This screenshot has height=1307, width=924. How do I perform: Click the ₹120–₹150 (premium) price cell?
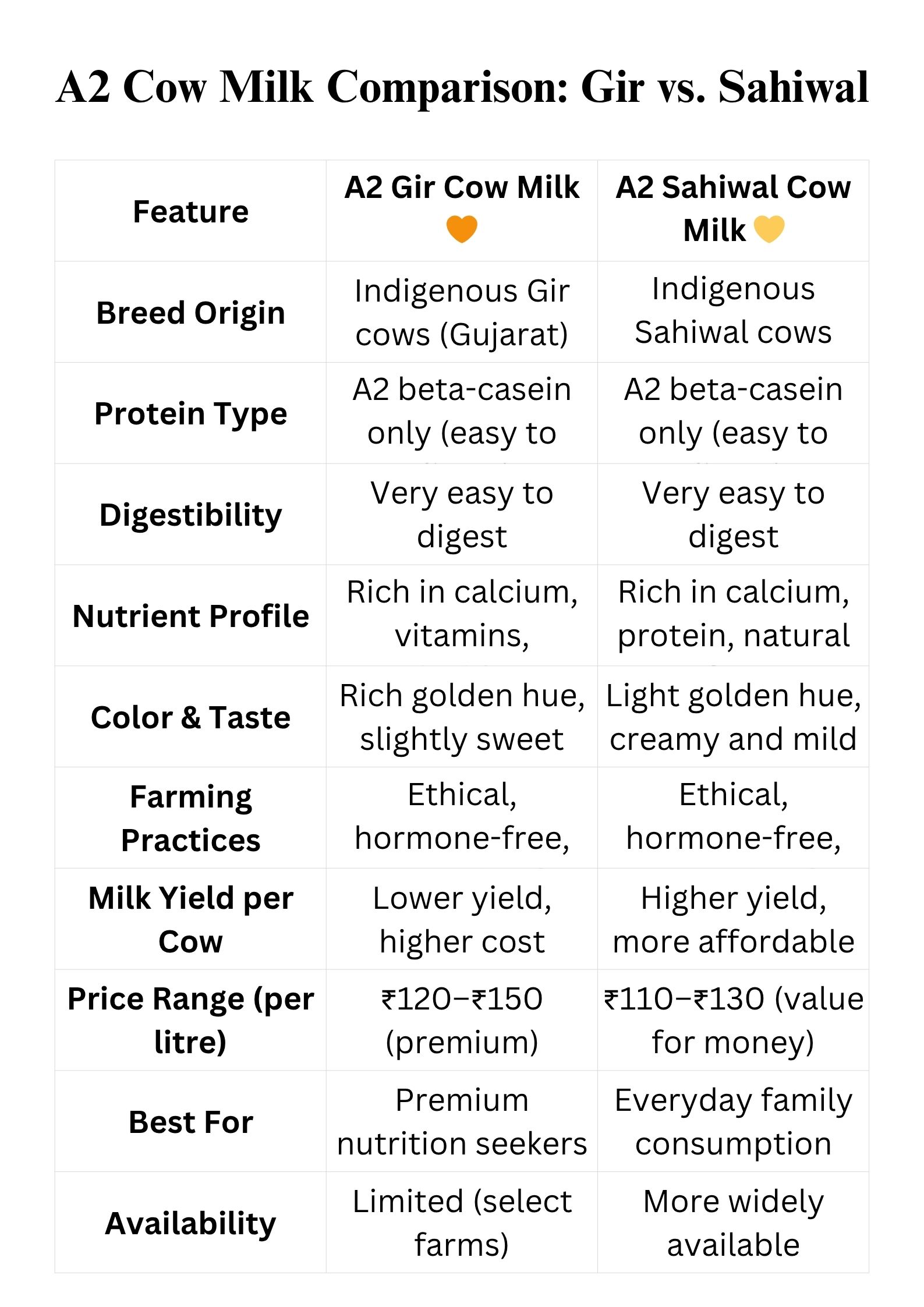tap(462, 1020)
